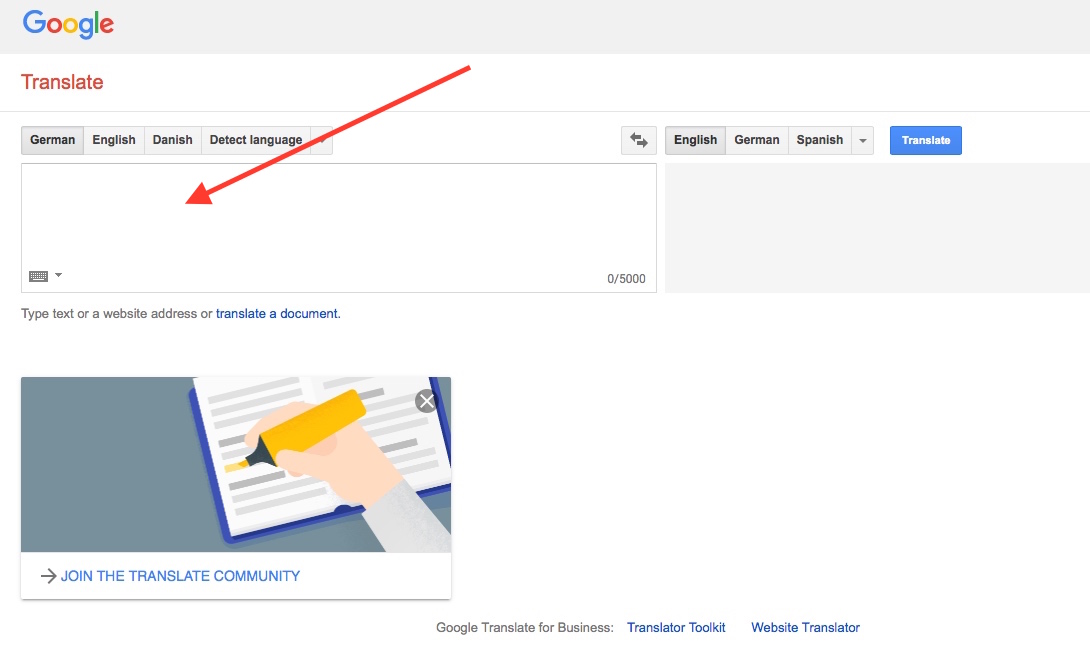The image size is (1090, 649).
Task: Swap source and target languages
Action: pos(638,140)
